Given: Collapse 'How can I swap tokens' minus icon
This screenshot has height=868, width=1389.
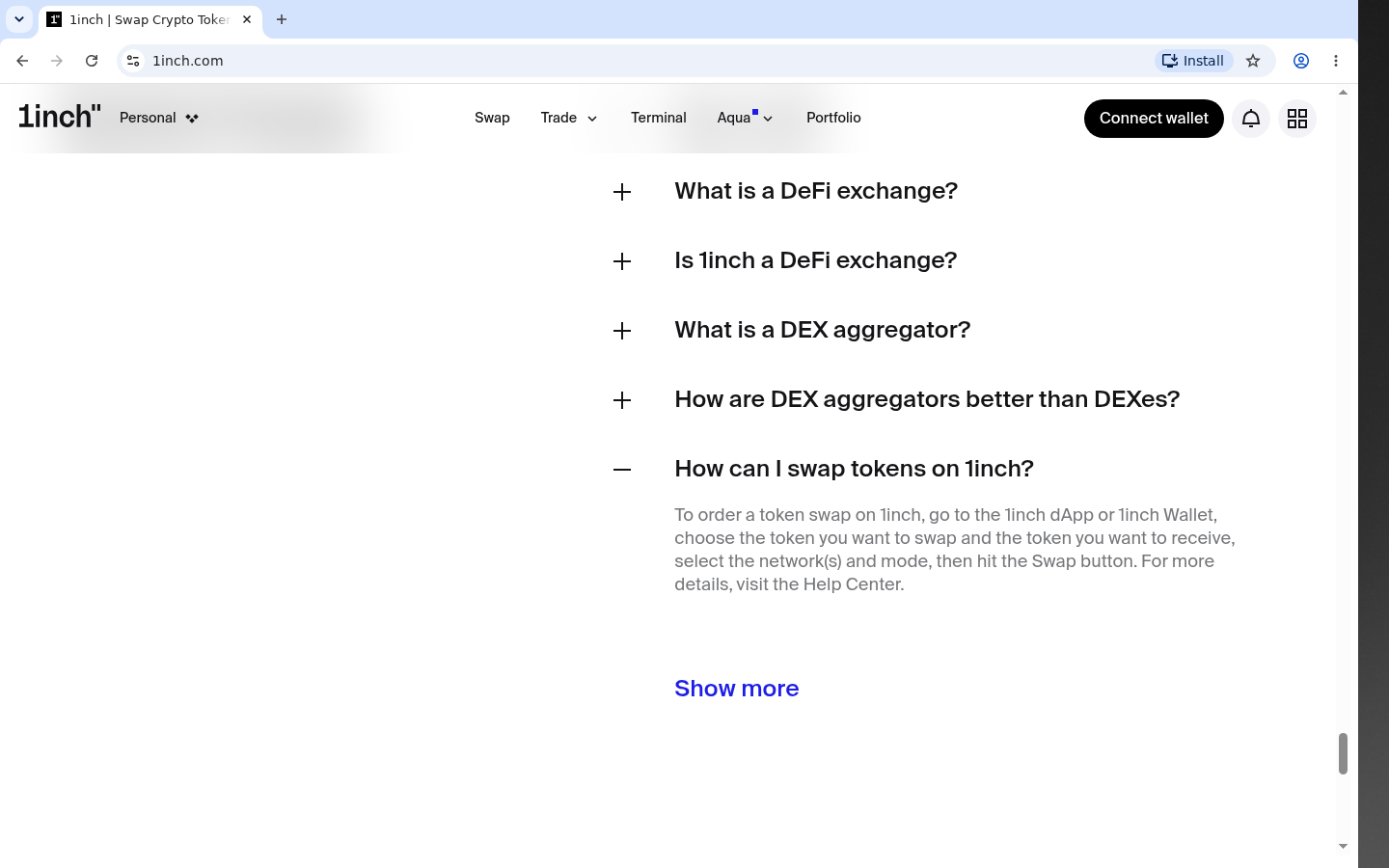Looking at the screenshot, I should 622,470.
